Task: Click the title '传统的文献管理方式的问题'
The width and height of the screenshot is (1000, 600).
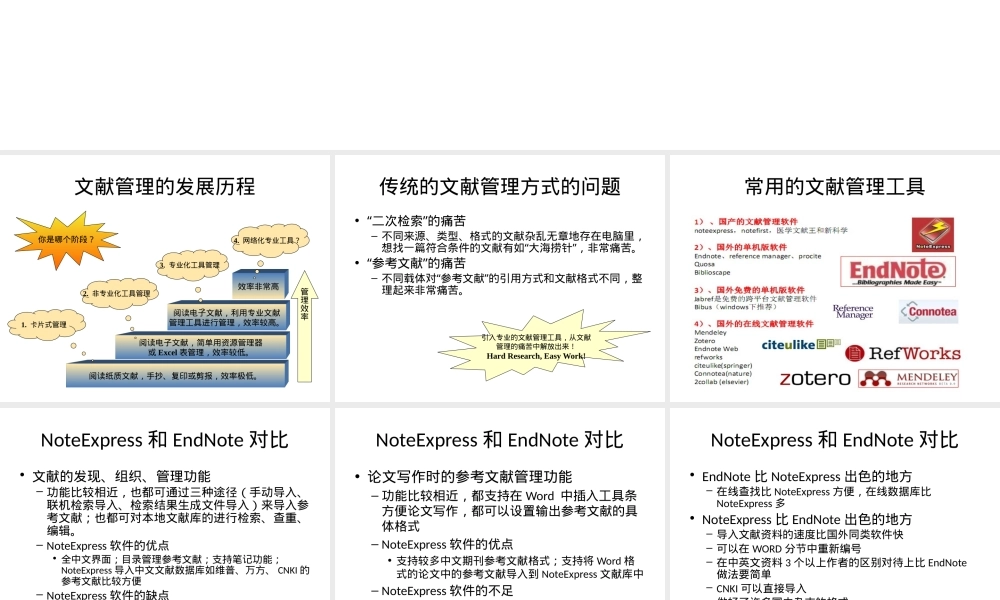Action: [x=499, y=187]
